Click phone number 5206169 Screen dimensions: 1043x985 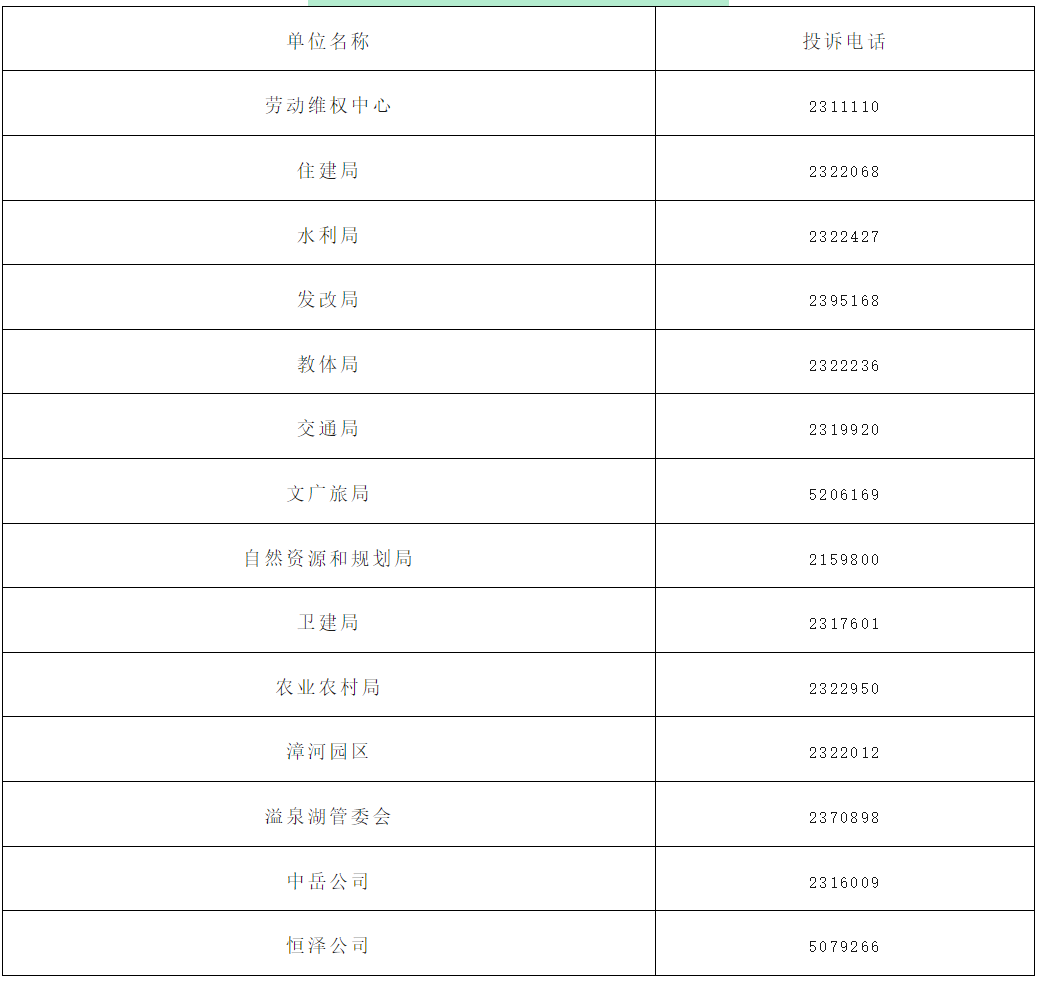point(844,495)
